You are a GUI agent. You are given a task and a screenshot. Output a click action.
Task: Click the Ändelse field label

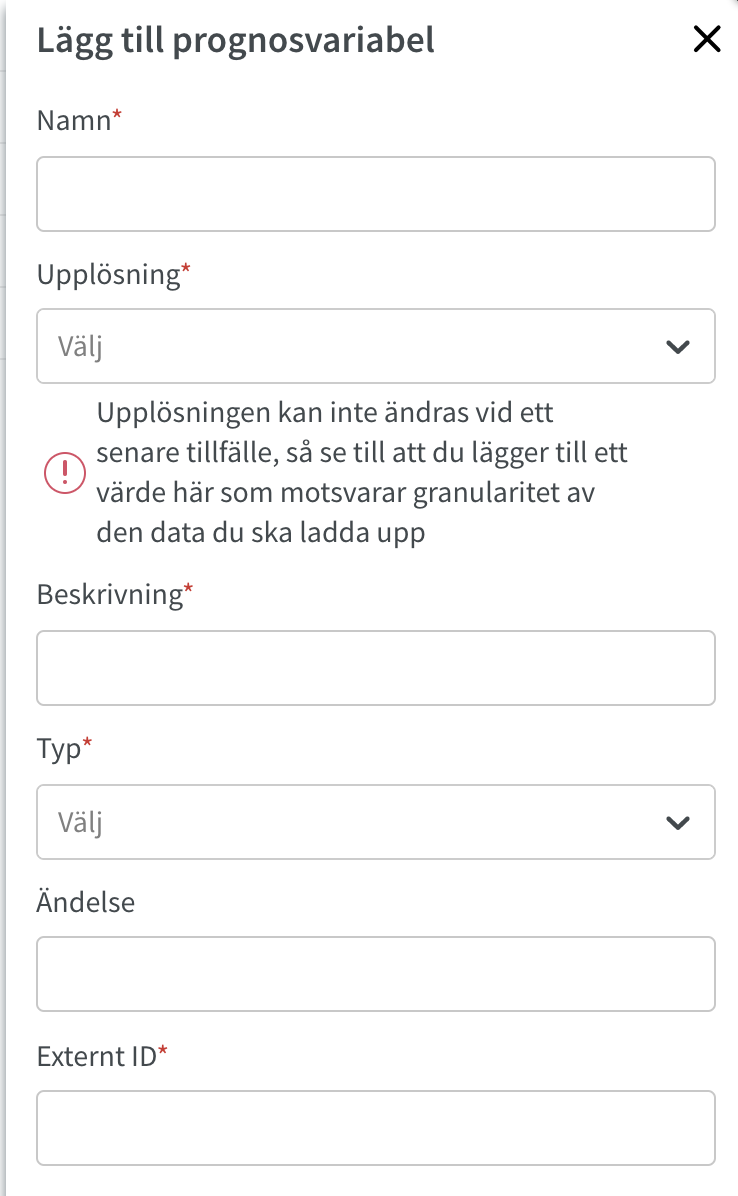pos(85,902)
